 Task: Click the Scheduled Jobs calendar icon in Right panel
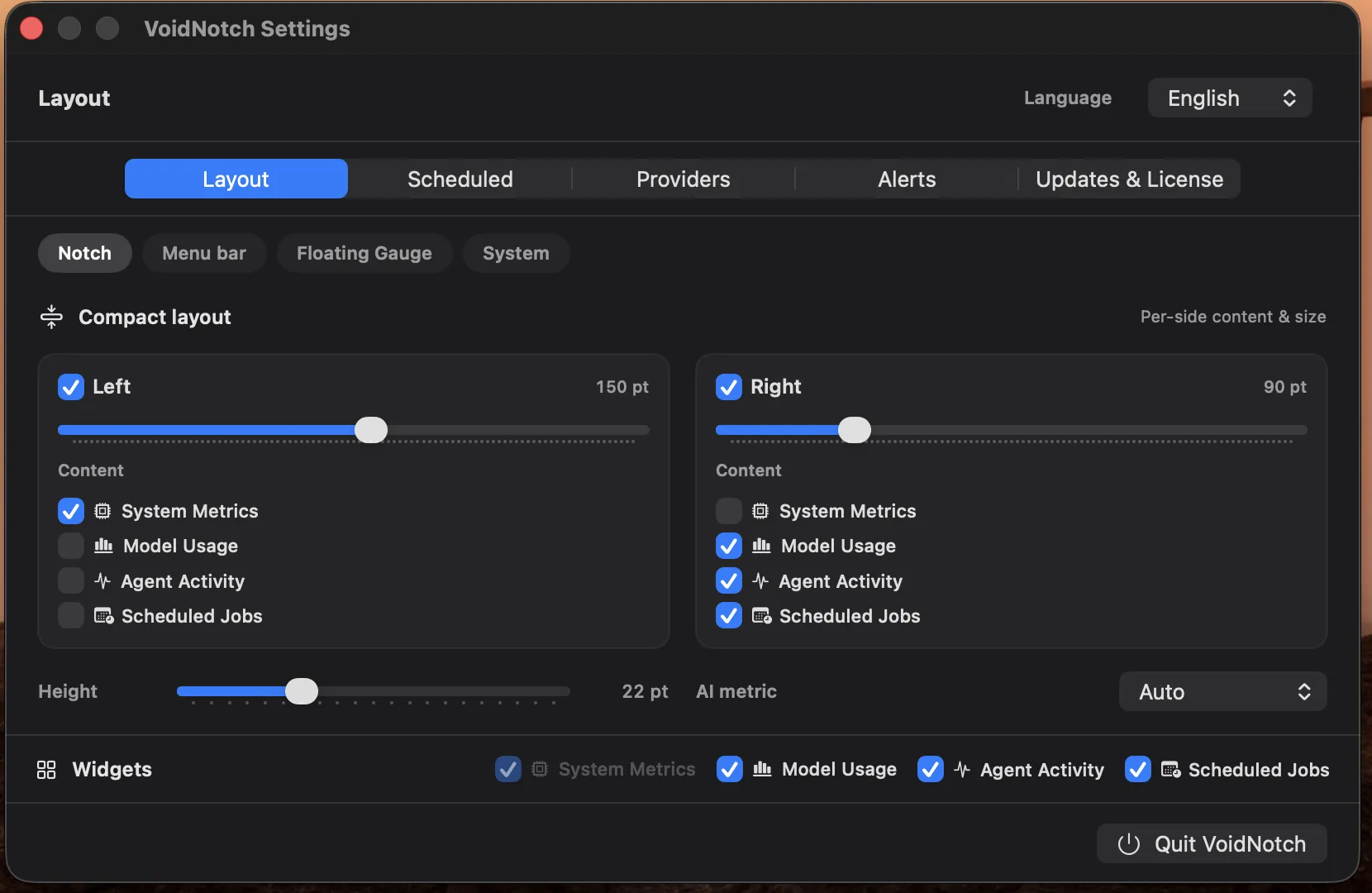[x=761, y=616]
